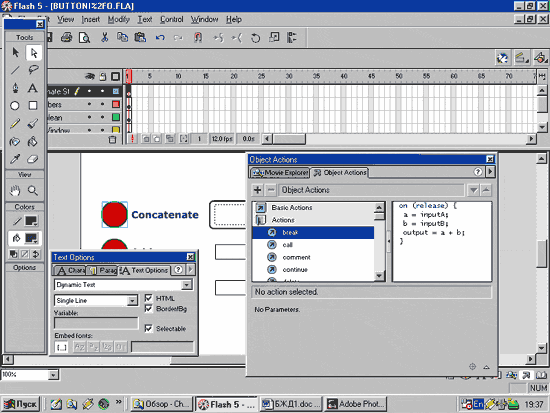Open Text Options panel options arrow
This screenshot has height=413, width=550.
click(190, 270)
